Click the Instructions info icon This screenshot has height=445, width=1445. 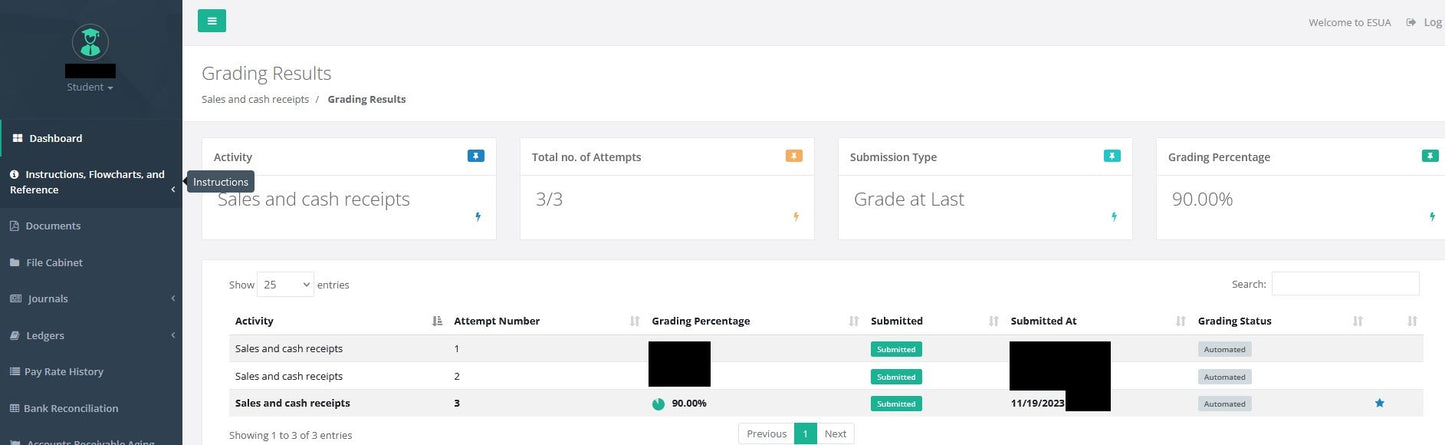click(x=15, y=174)
